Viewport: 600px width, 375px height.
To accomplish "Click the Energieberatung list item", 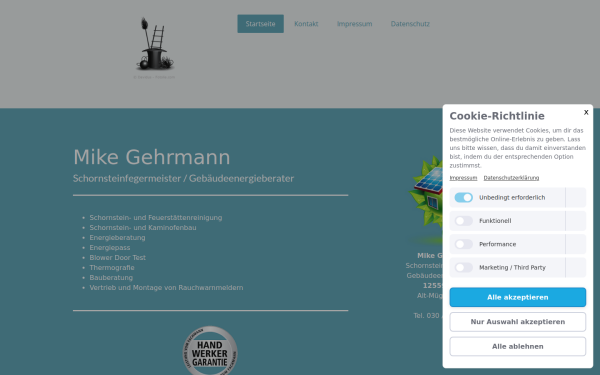I will tap(117, 238).
